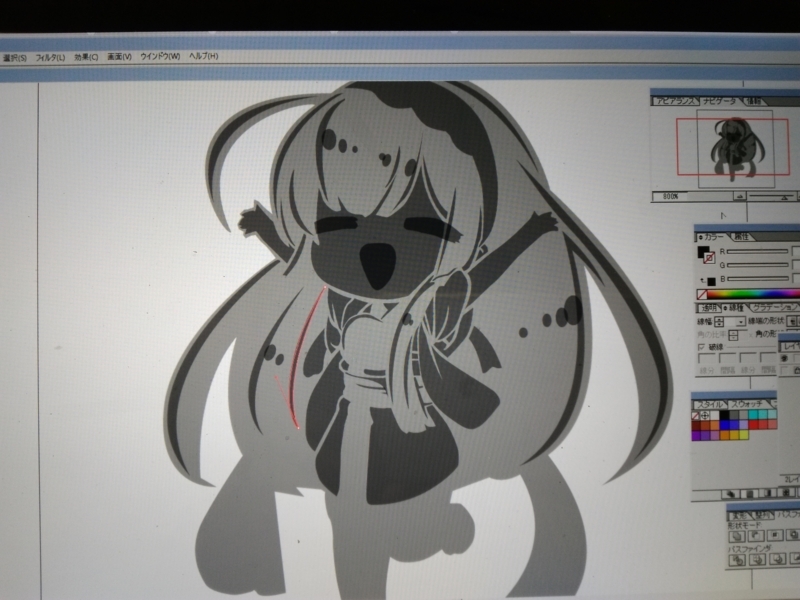The width and height of the screenshot is (800, 600).
Task: Switch to the 線種 tab
Action: 736,308
